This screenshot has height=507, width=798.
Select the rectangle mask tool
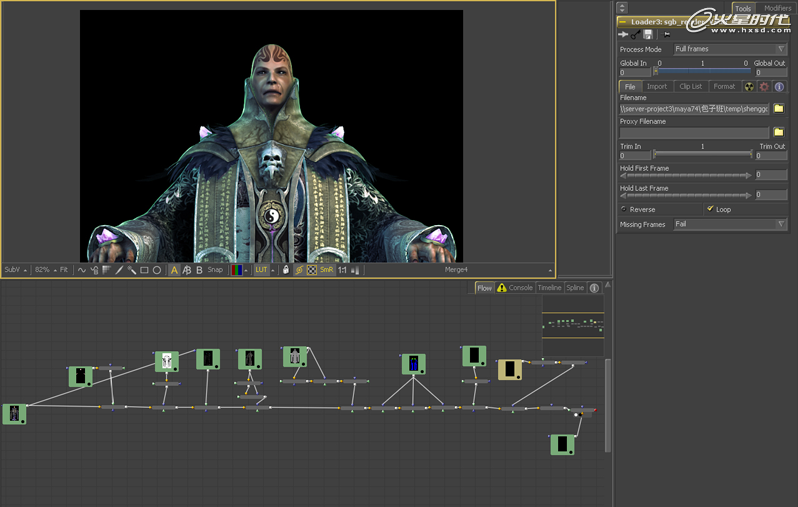[x=144, y=270]
